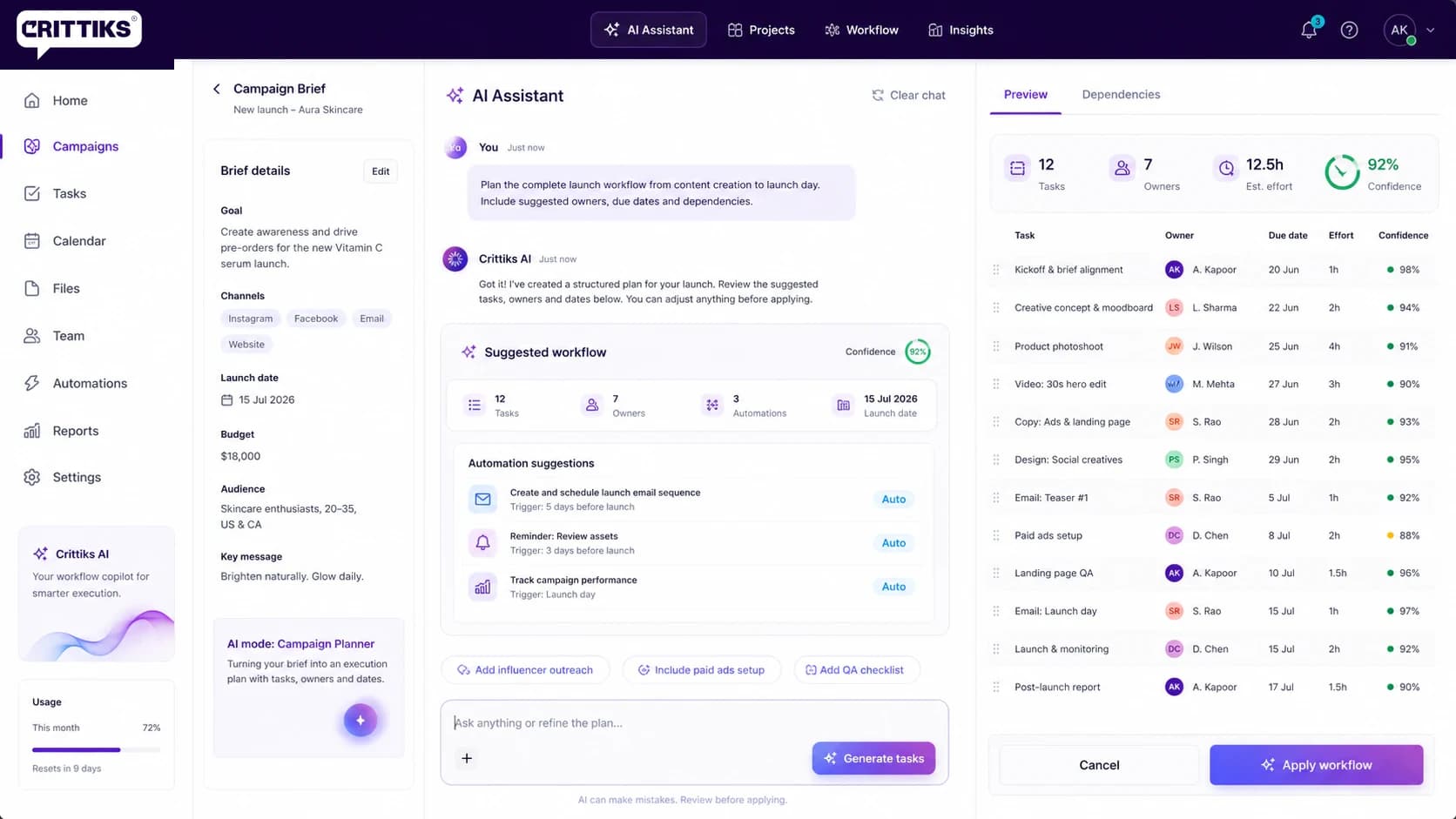This screenshot has height=819, width=1456.
Task: Toggle Auto for Review assets reminder
Action: 893,543
